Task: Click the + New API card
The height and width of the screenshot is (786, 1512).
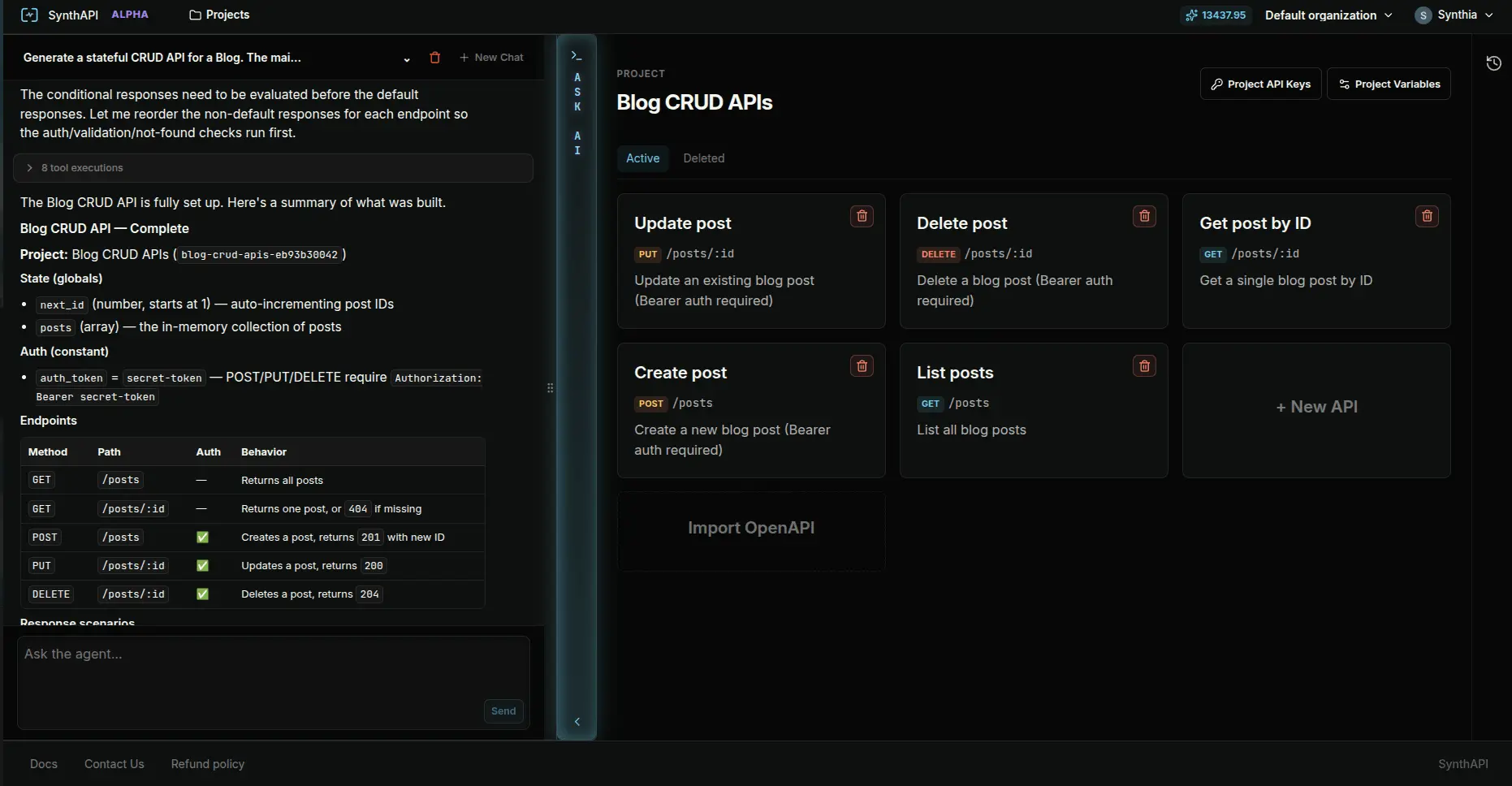Action: click(x=1316, y=410)
